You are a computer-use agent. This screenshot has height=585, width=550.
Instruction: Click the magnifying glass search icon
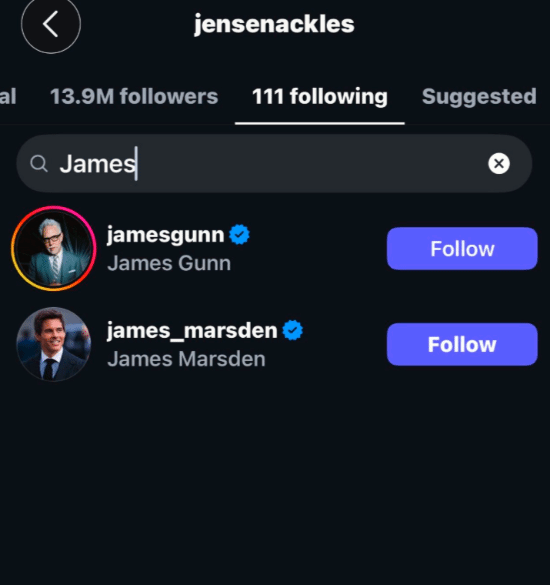[39, 163]
